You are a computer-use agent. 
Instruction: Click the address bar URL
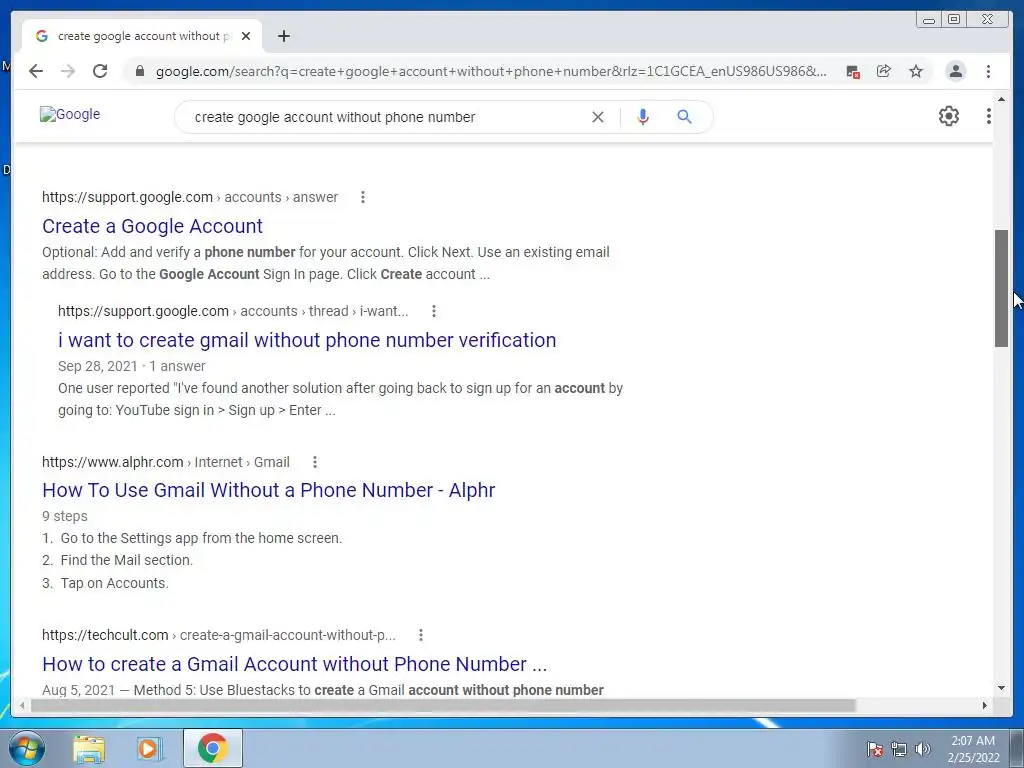(x=491, y=71)
